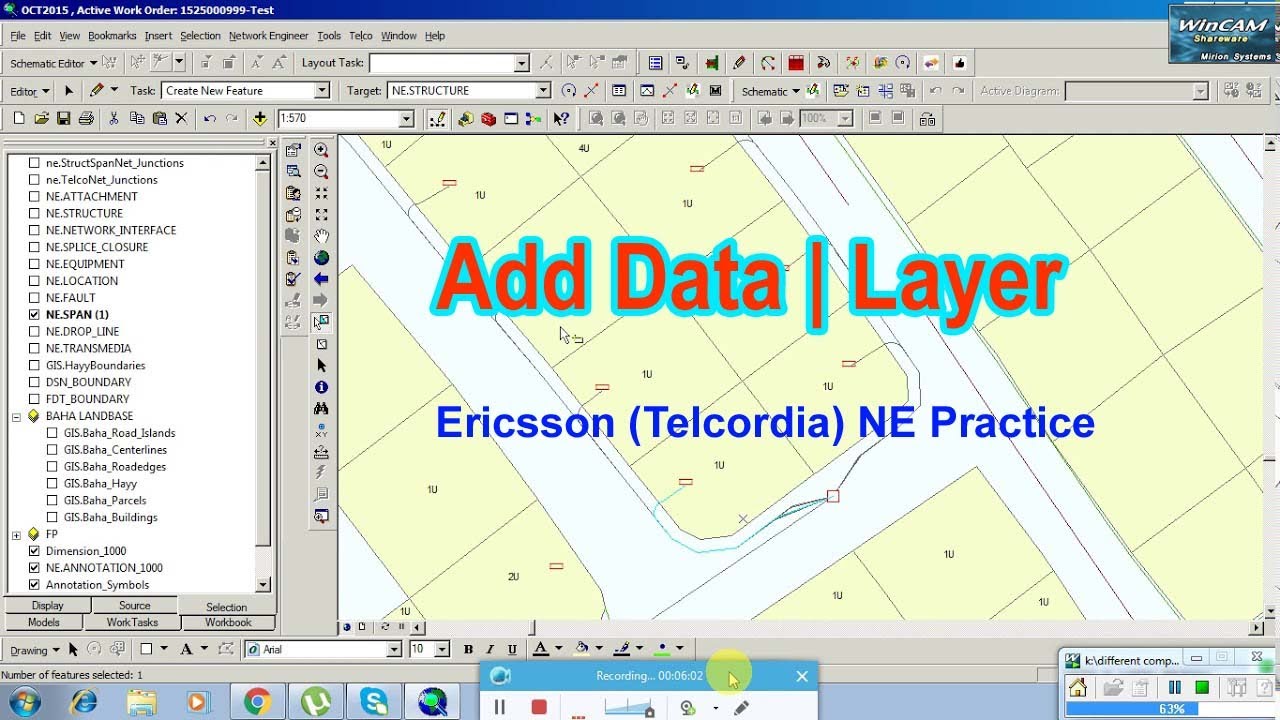Zoom to full extent globe icon
1280x720 pixels.
tap(321, 258)
